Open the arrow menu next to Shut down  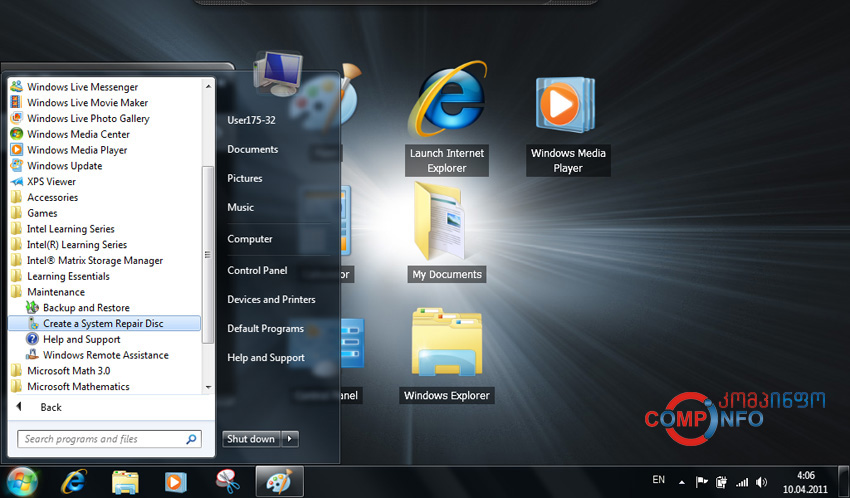(x=290, y=438)
